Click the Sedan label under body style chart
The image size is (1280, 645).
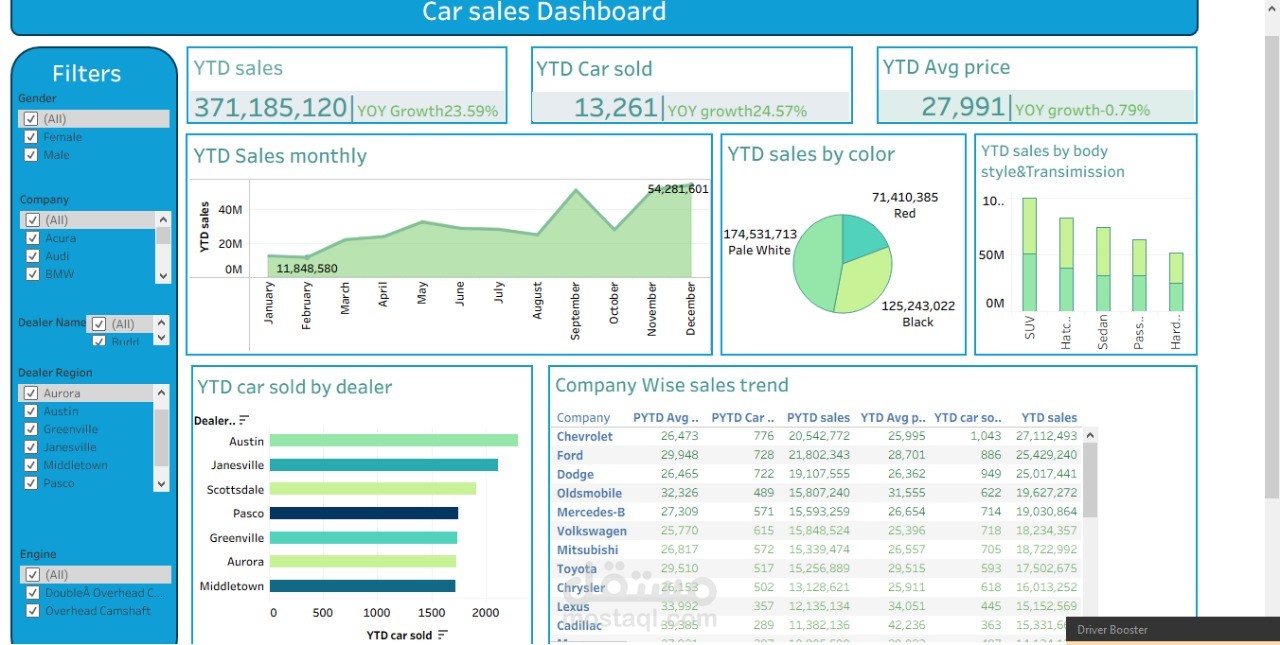click(1103, 331)
